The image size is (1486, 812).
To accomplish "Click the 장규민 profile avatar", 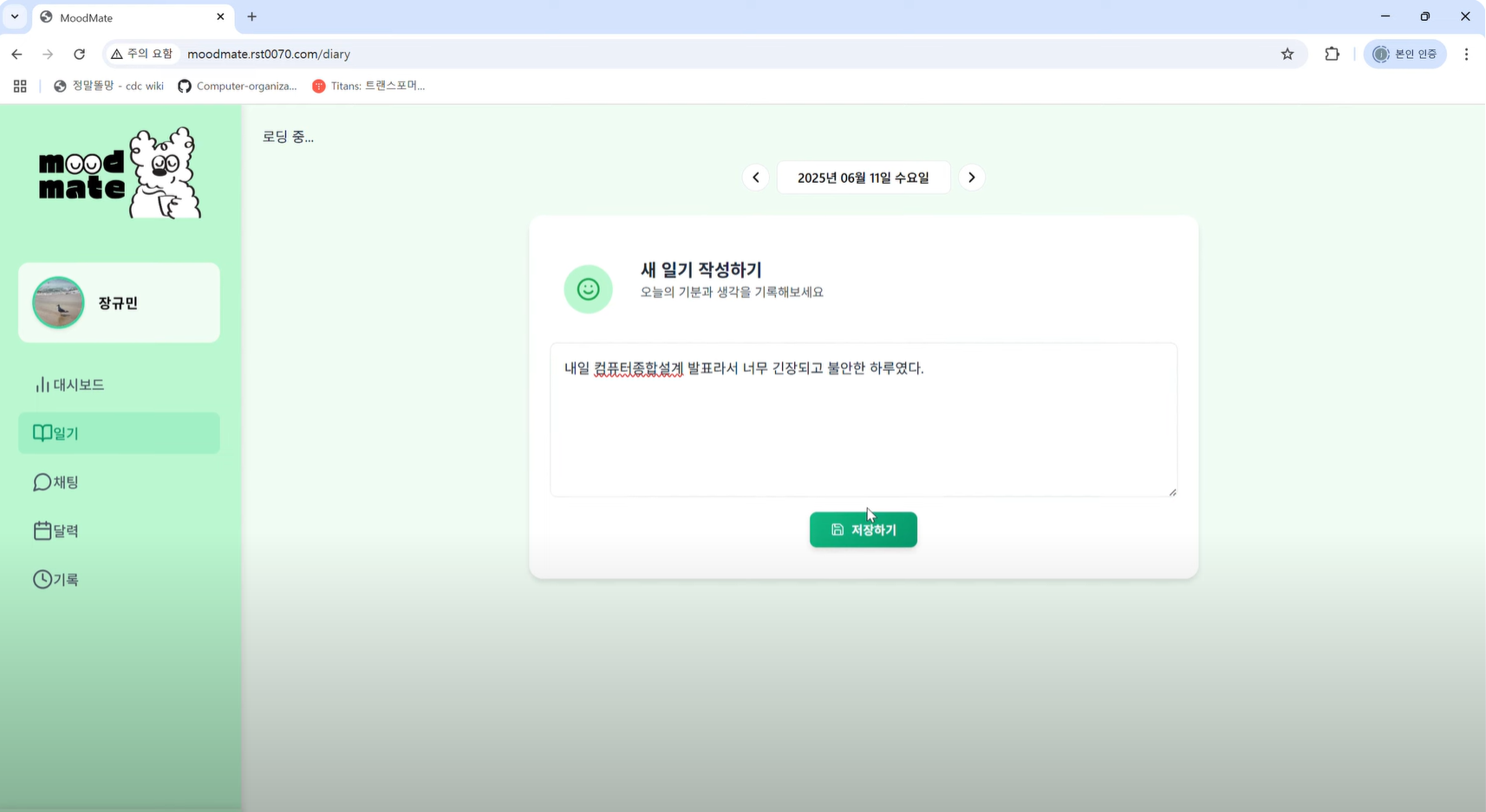I will coord(58,302).
